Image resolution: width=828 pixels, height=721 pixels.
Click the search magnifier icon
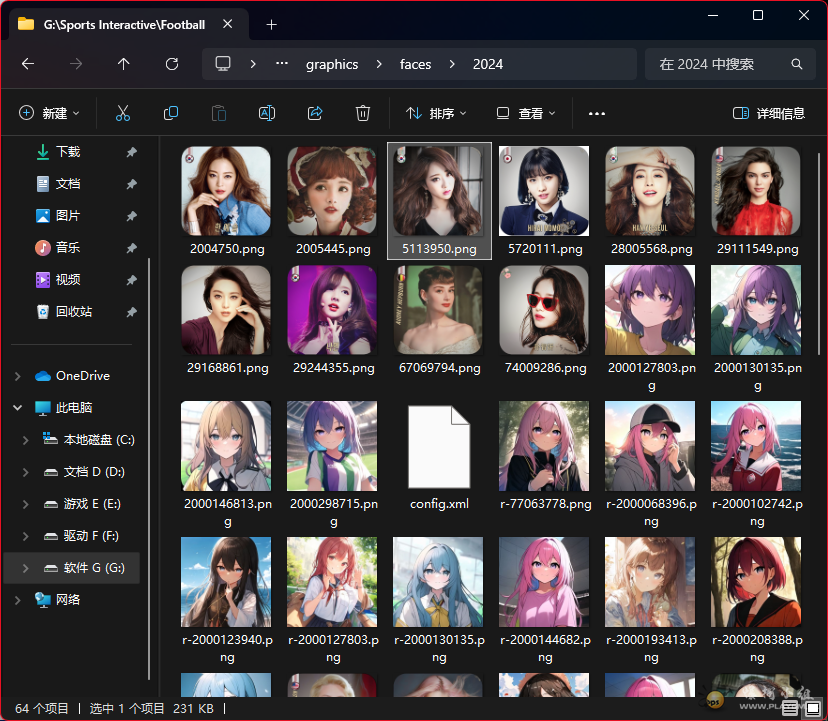(x=796, y=64)
